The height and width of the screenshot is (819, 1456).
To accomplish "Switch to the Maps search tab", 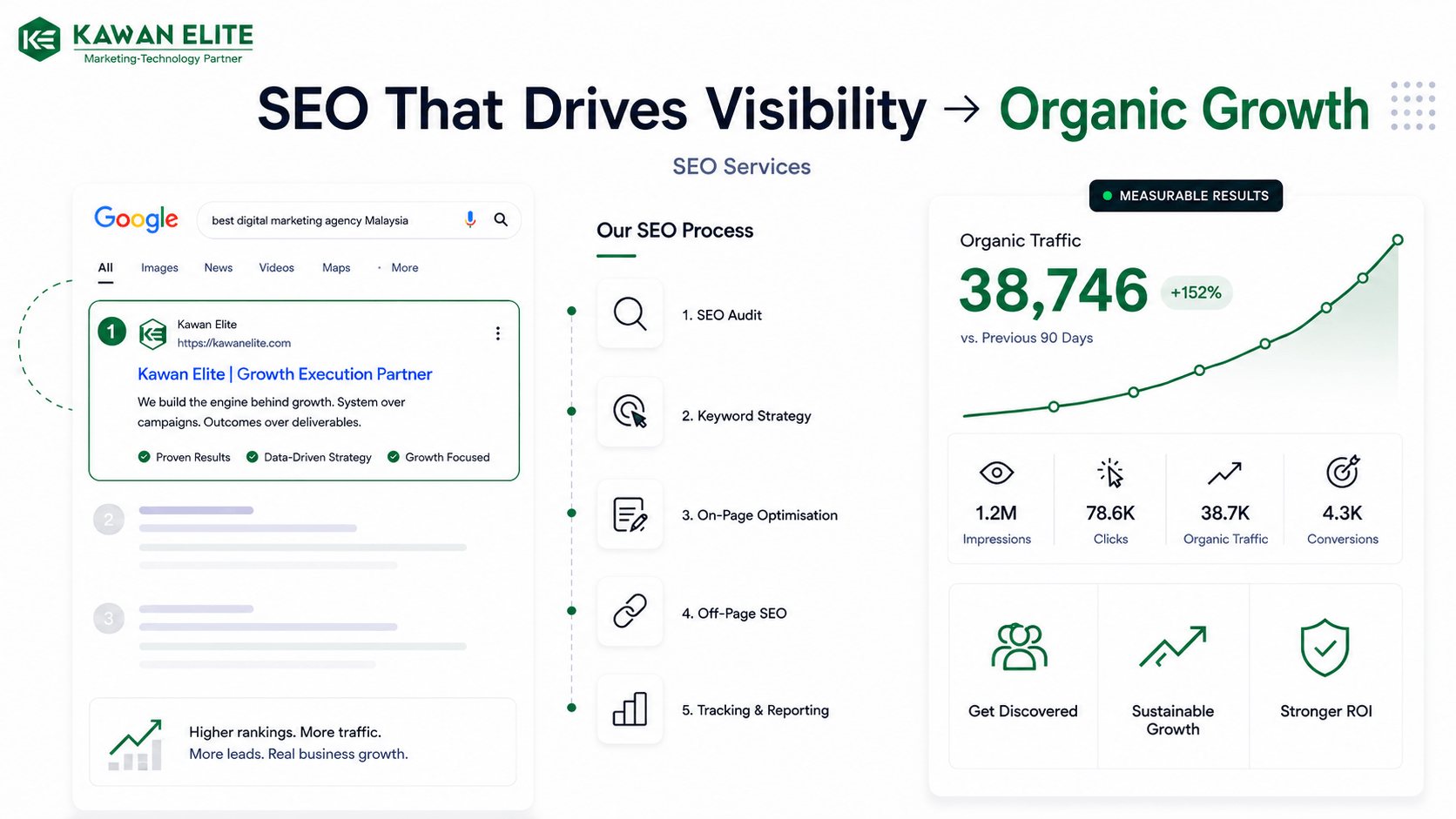I will (336, 268).
